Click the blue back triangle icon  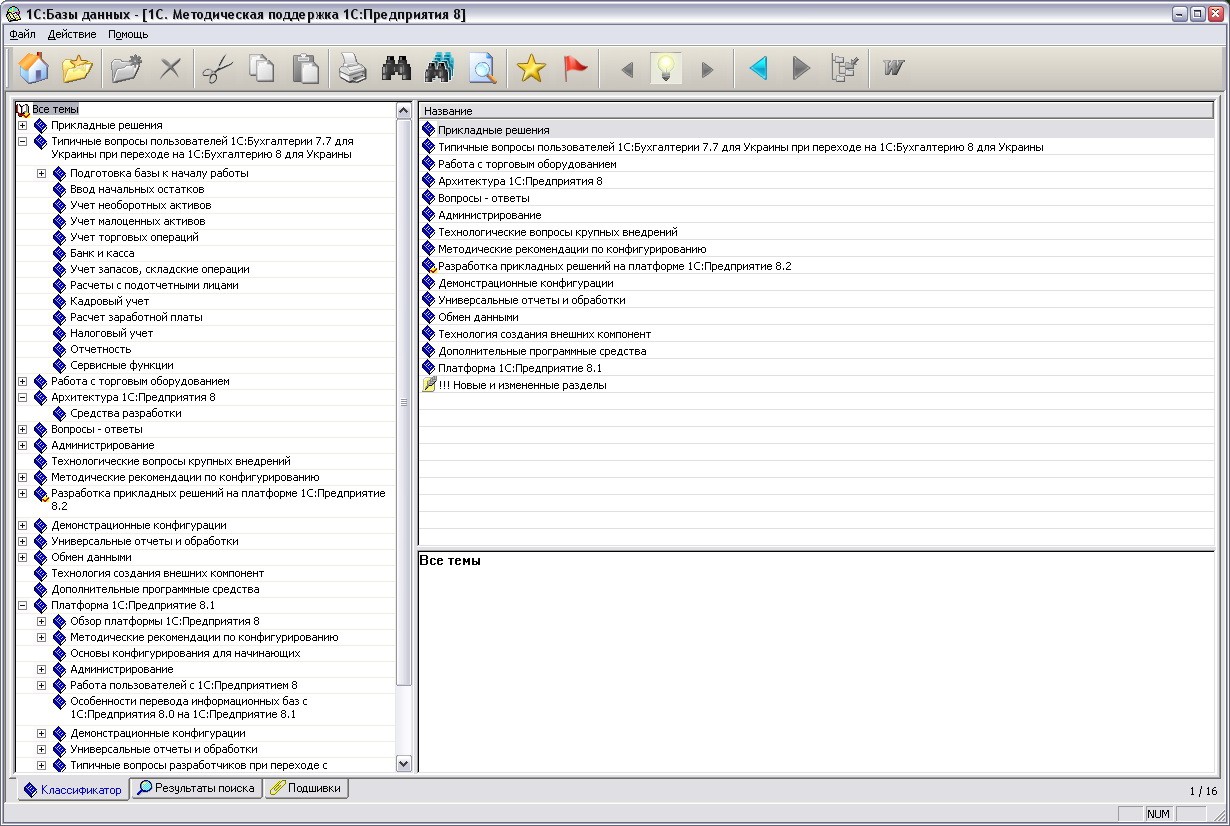[758, 69]
